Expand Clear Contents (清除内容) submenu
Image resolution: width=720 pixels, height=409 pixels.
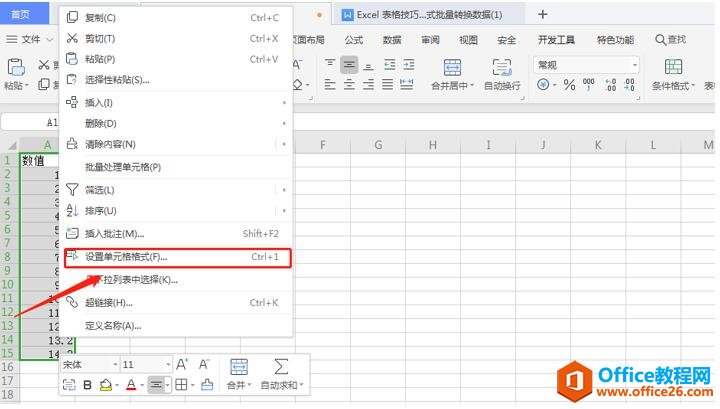tap(176, 144)
